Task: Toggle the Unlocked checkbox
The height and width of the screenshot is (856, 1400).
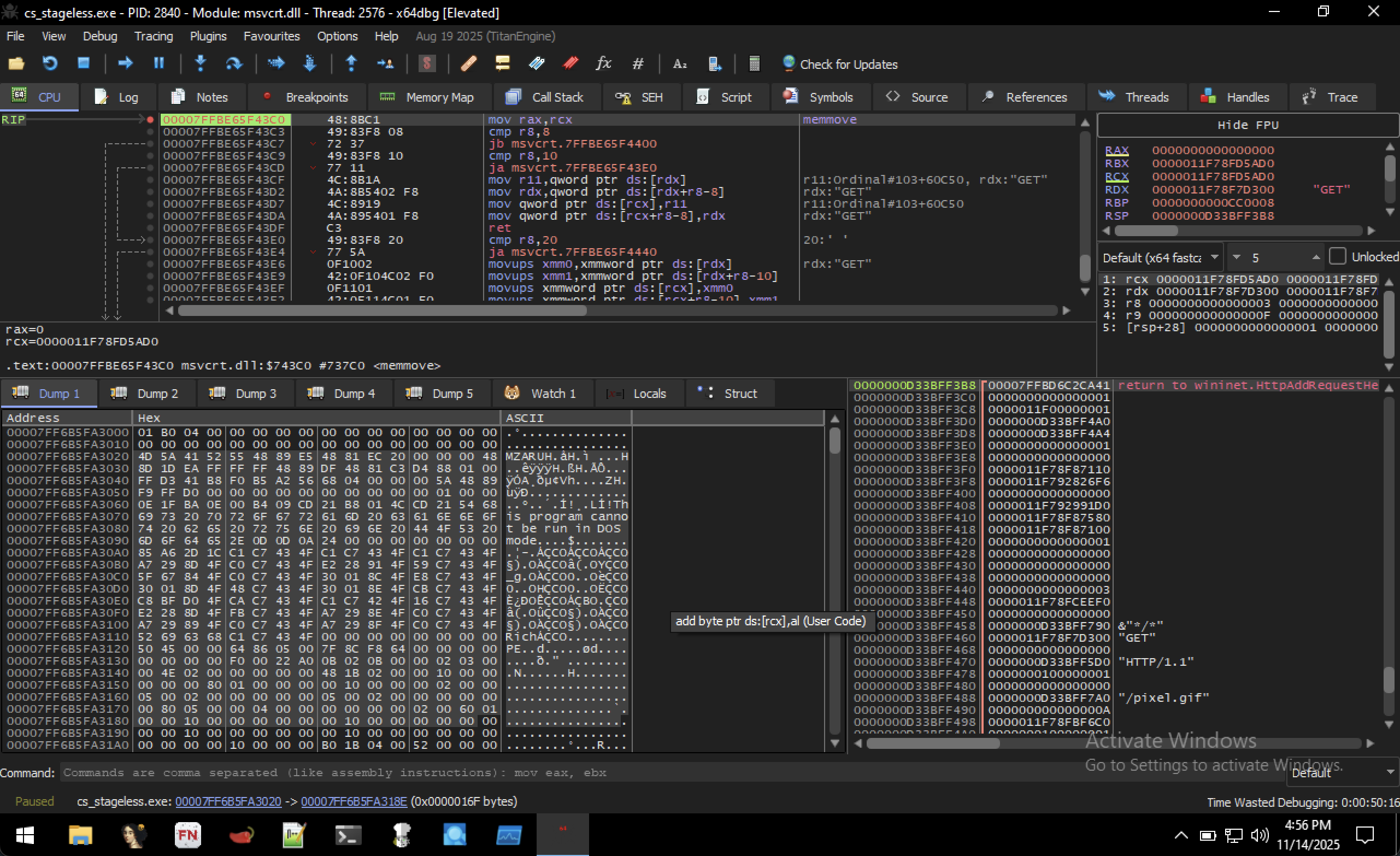Action: pos(1338,257)
